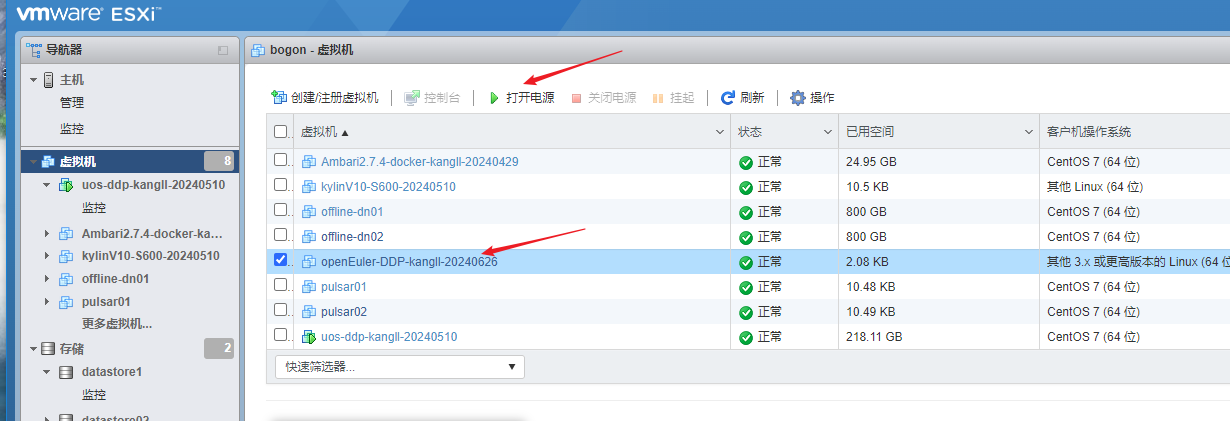Expand the Ambari2.7.4-docker-ka... tree node
This screenshot has height=421, width=1230.
click(47, 233)
